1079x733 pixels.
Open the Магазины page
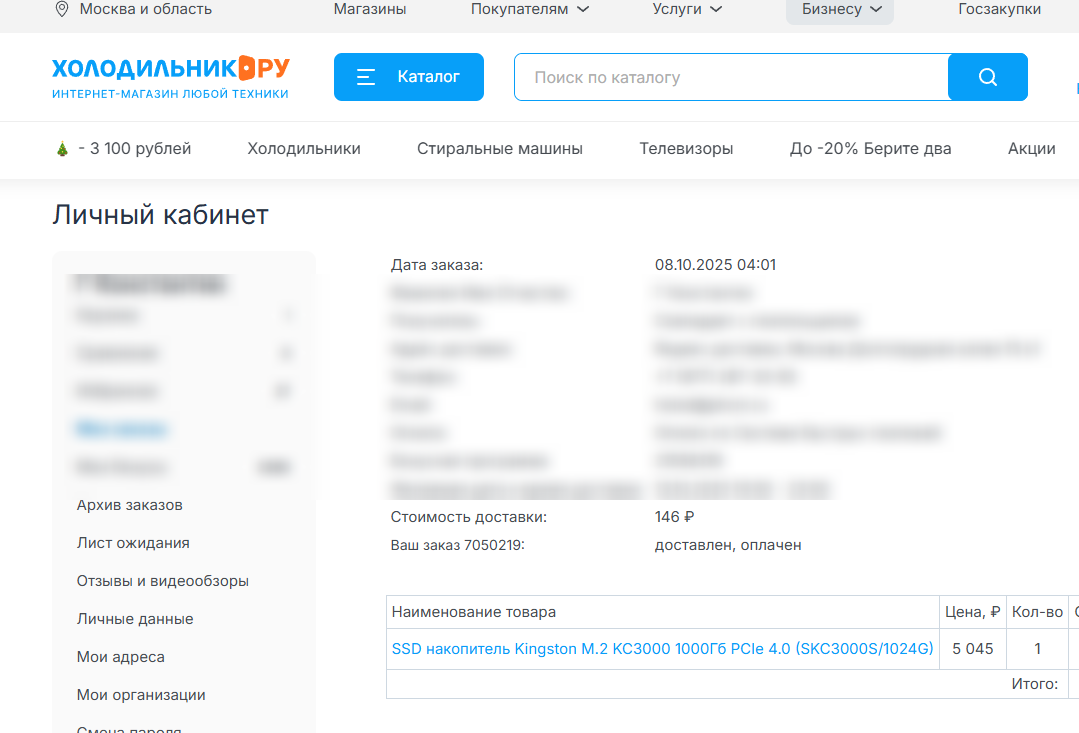click(x=369, y=9)
